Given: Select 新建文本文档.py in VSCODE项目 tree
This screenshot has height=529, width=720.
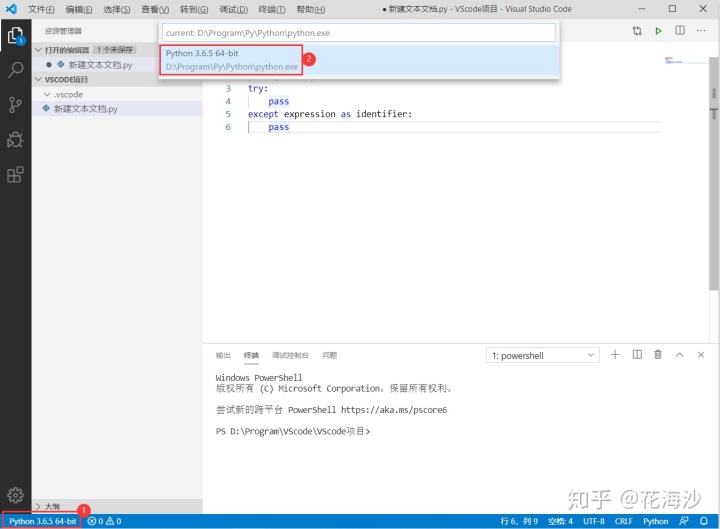Looking at the screenshot, I should click(x=85, y=109).
